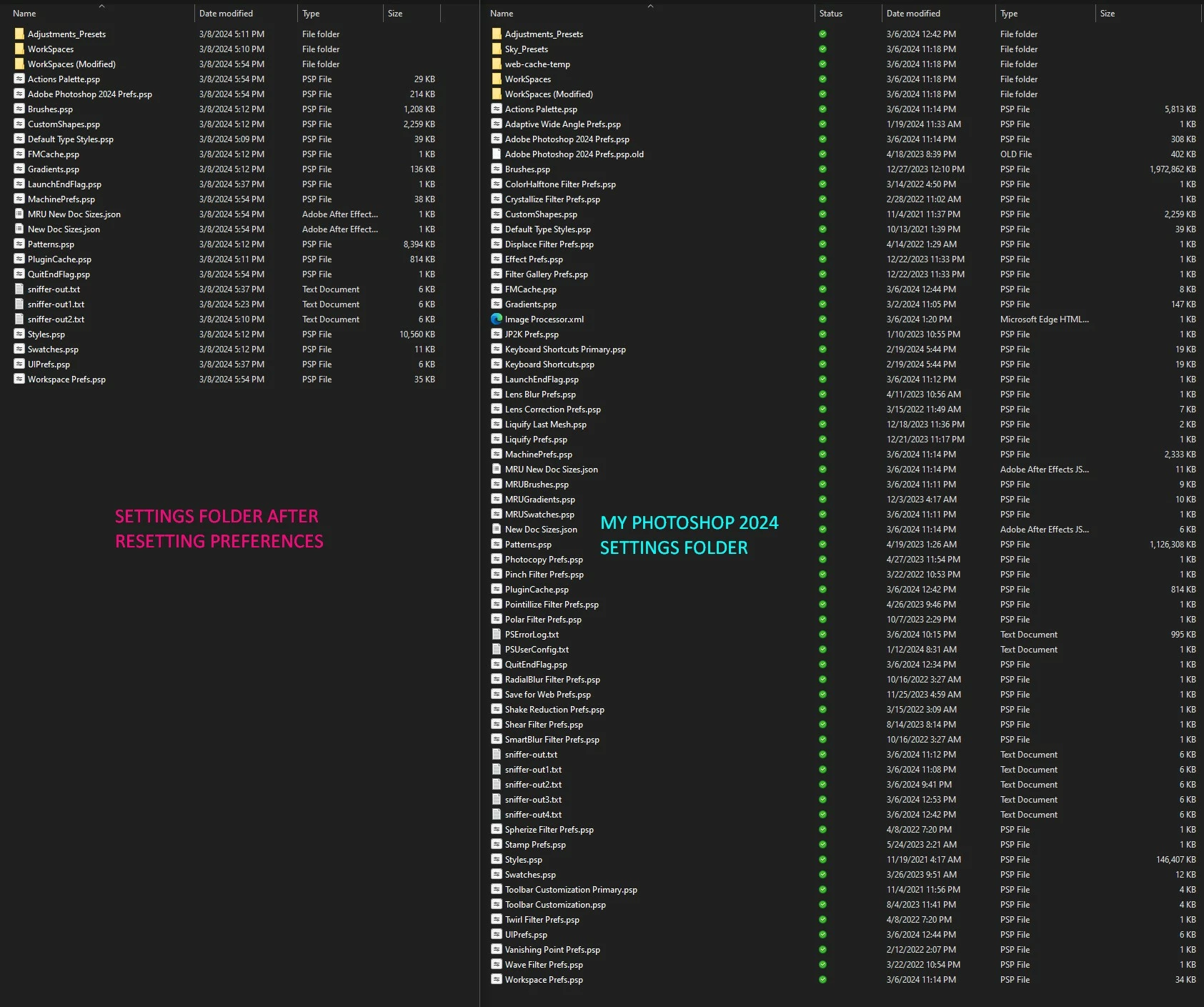Toggle sort arrow above left pane Name column
1204x1007 pixels.
click(x=101, y=6)
